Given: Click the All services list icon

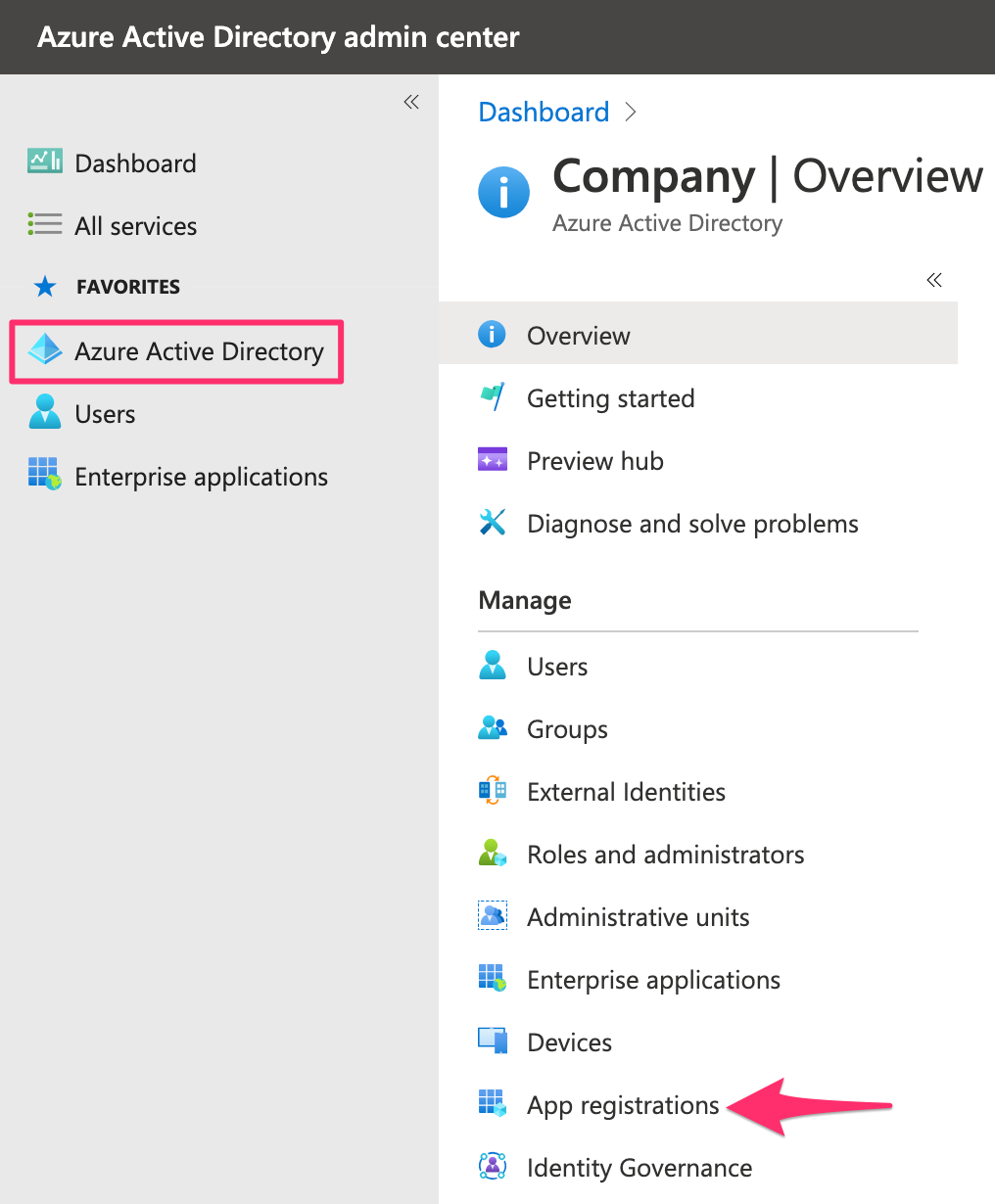Looking at the screenshot, I should pyautogui.click(x=44, y=225).
